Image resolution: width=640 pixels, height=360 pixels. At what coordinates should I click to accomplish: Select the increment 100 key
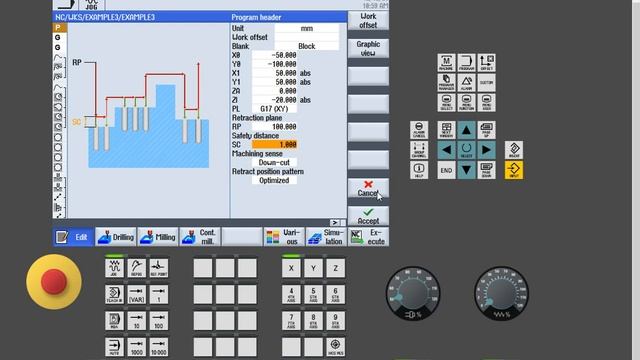pyautogui.click(x=159, y=321)
